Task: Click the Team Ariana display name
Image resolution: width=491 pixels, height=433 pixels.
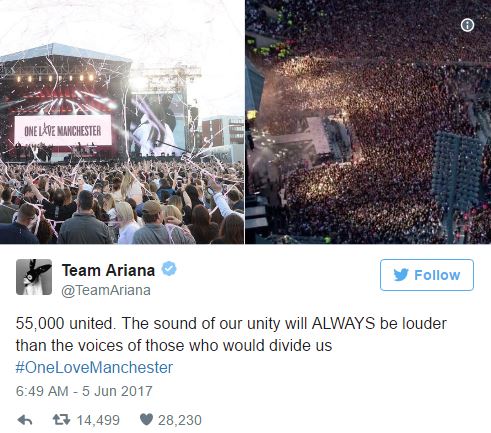Action: point(108,270)
